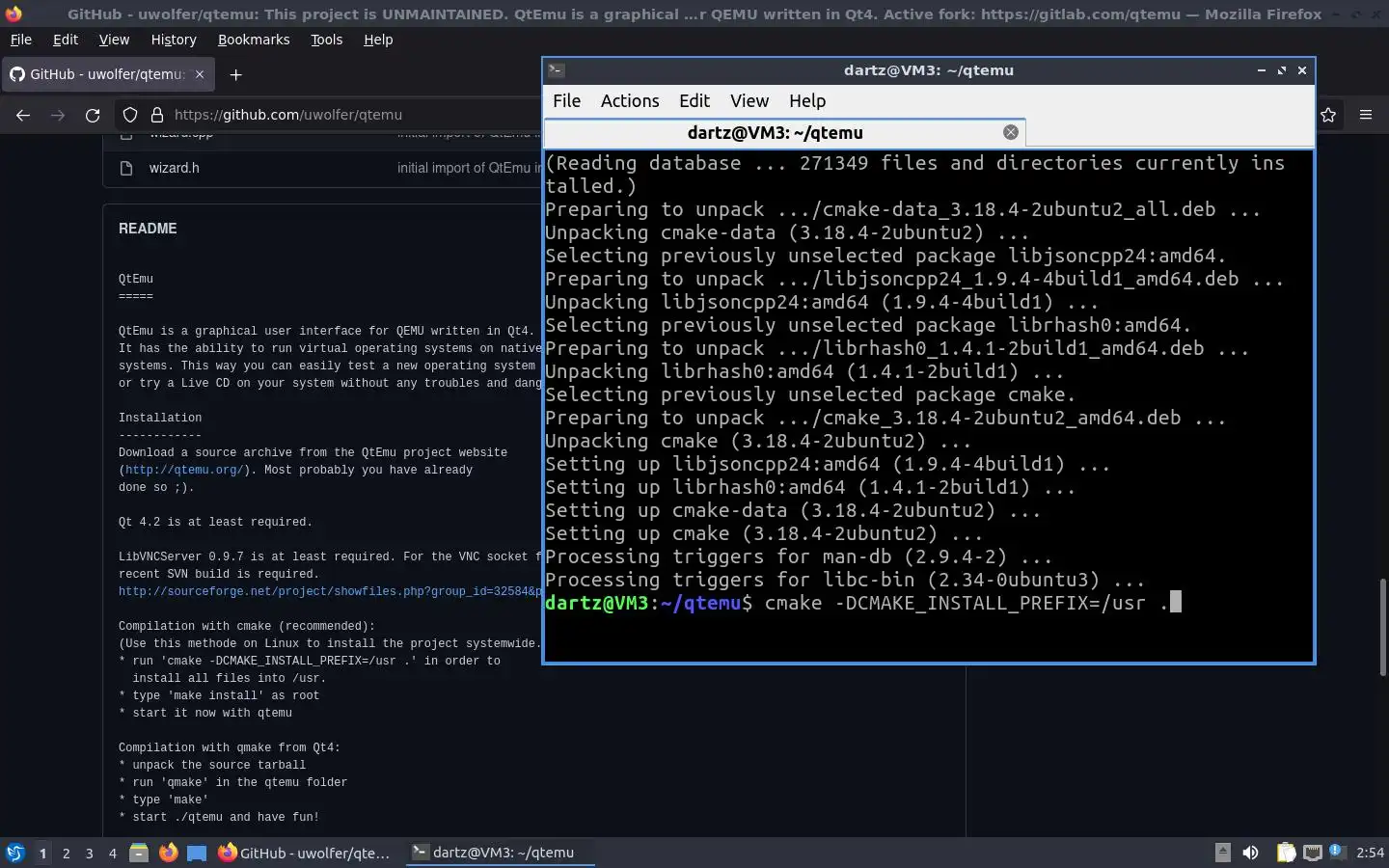The height and width of the screenshot is (868, 1389).
Task: Click the terminal command prompt line
Action: pos(862,603)
